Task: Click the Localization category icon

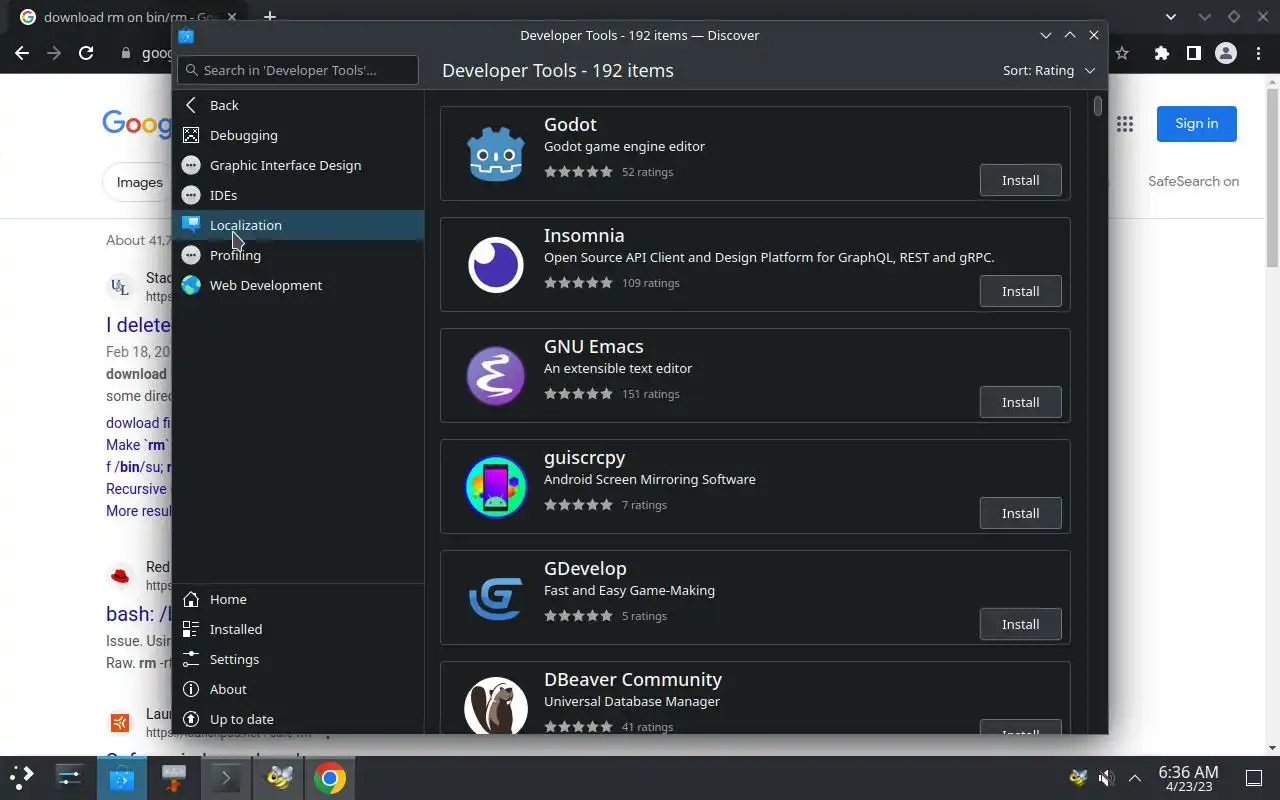Action: tap(191, 225)
